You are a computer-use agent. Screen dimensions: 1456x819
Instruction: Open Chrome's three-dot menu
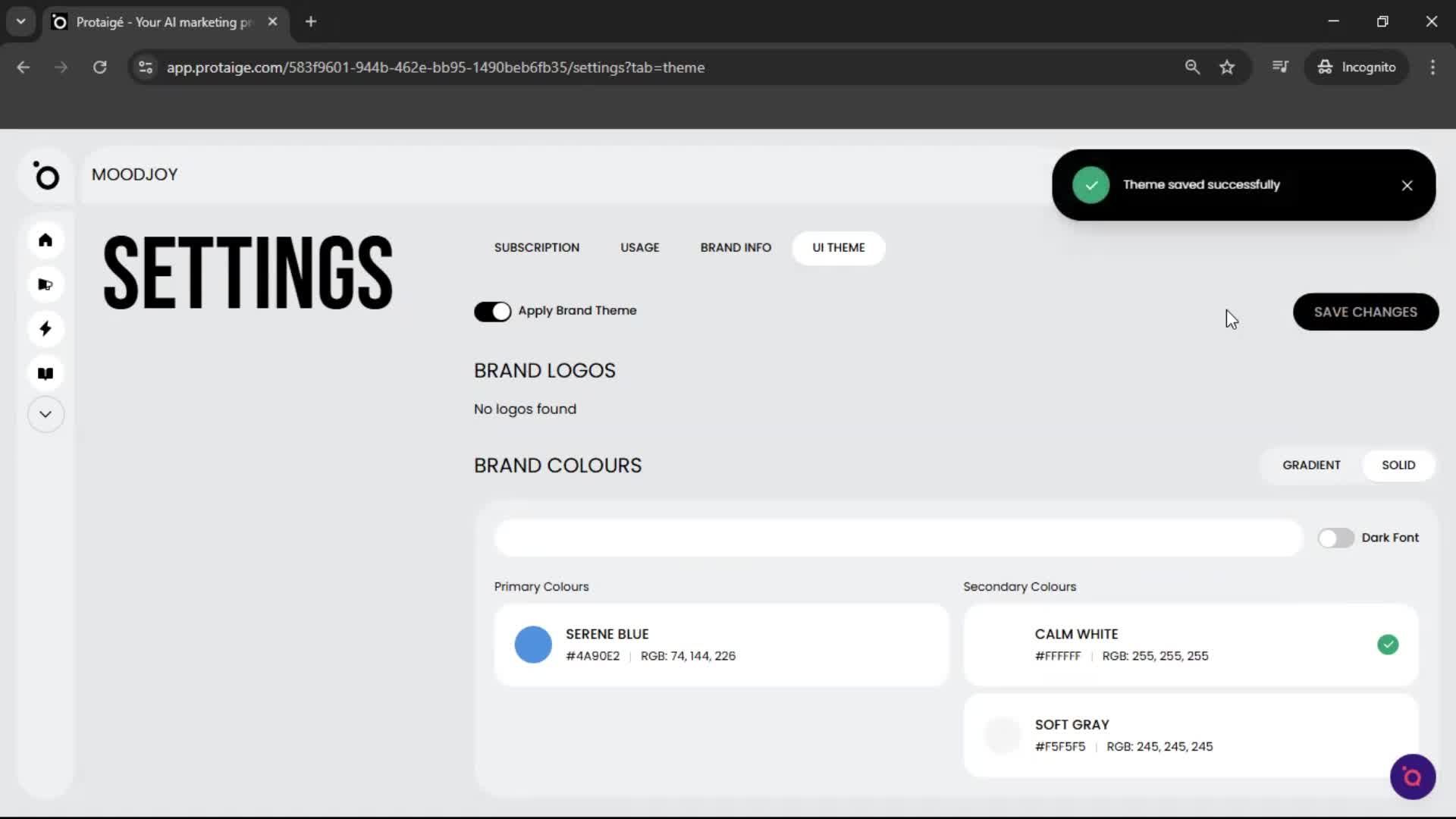pyautogui.click(x=1432, y=67)
